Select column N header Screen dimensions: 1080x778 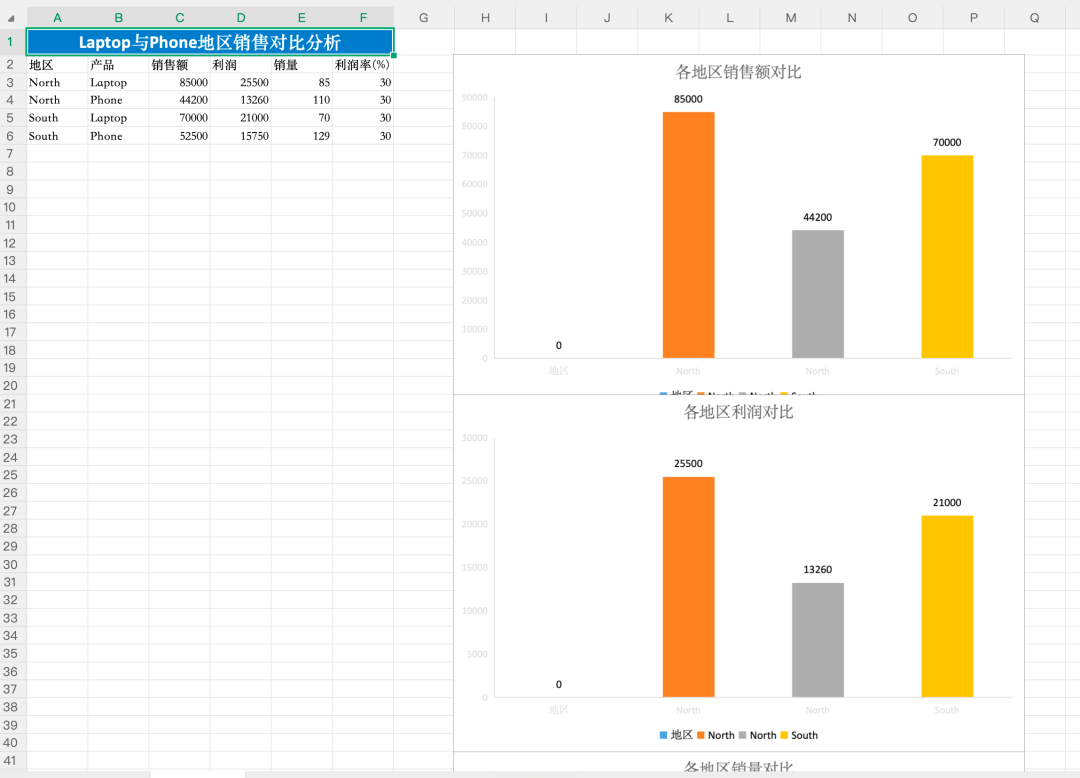coord(852,18)
